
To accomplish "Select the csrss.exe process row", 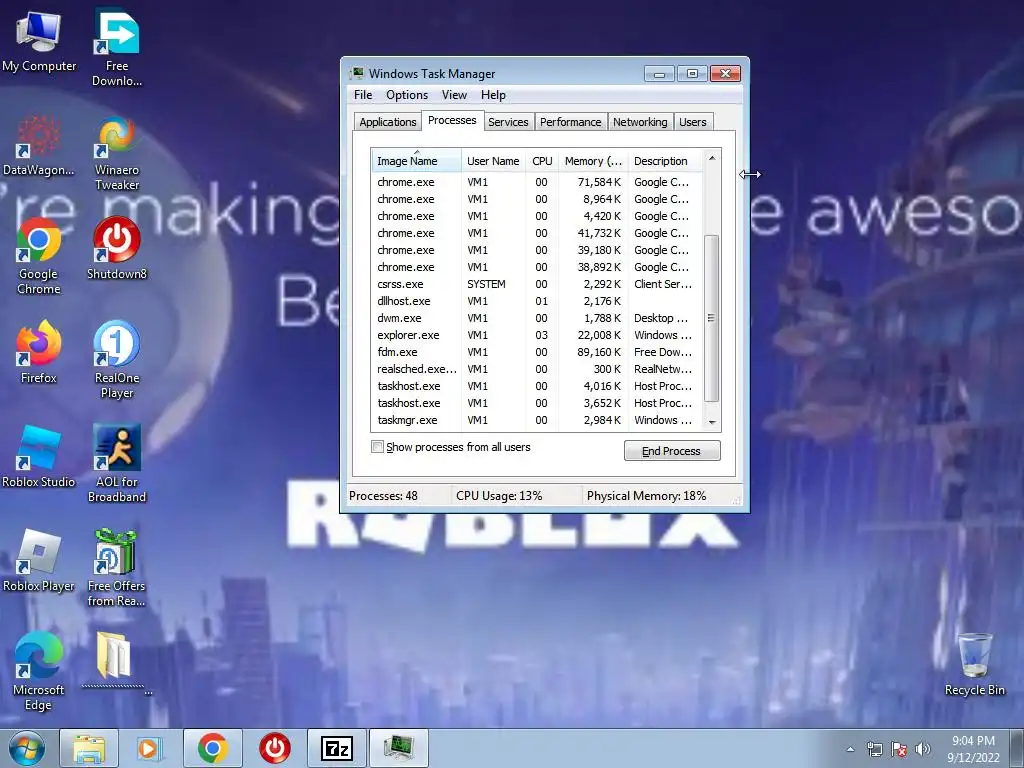I will pyautogui.click(x=536, y=284).
